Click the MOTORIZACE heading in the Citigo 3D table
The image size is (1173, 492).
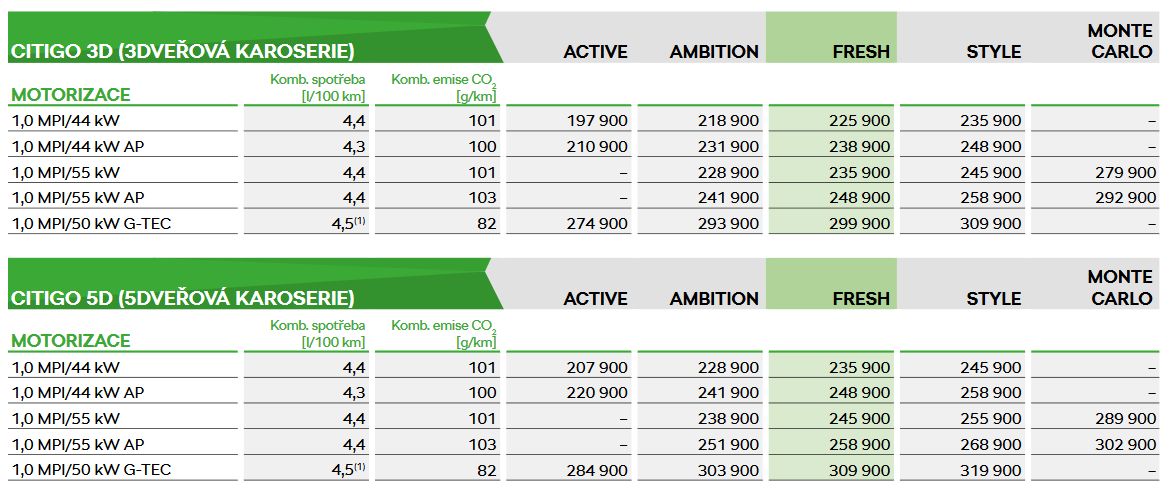click(70, 95)
